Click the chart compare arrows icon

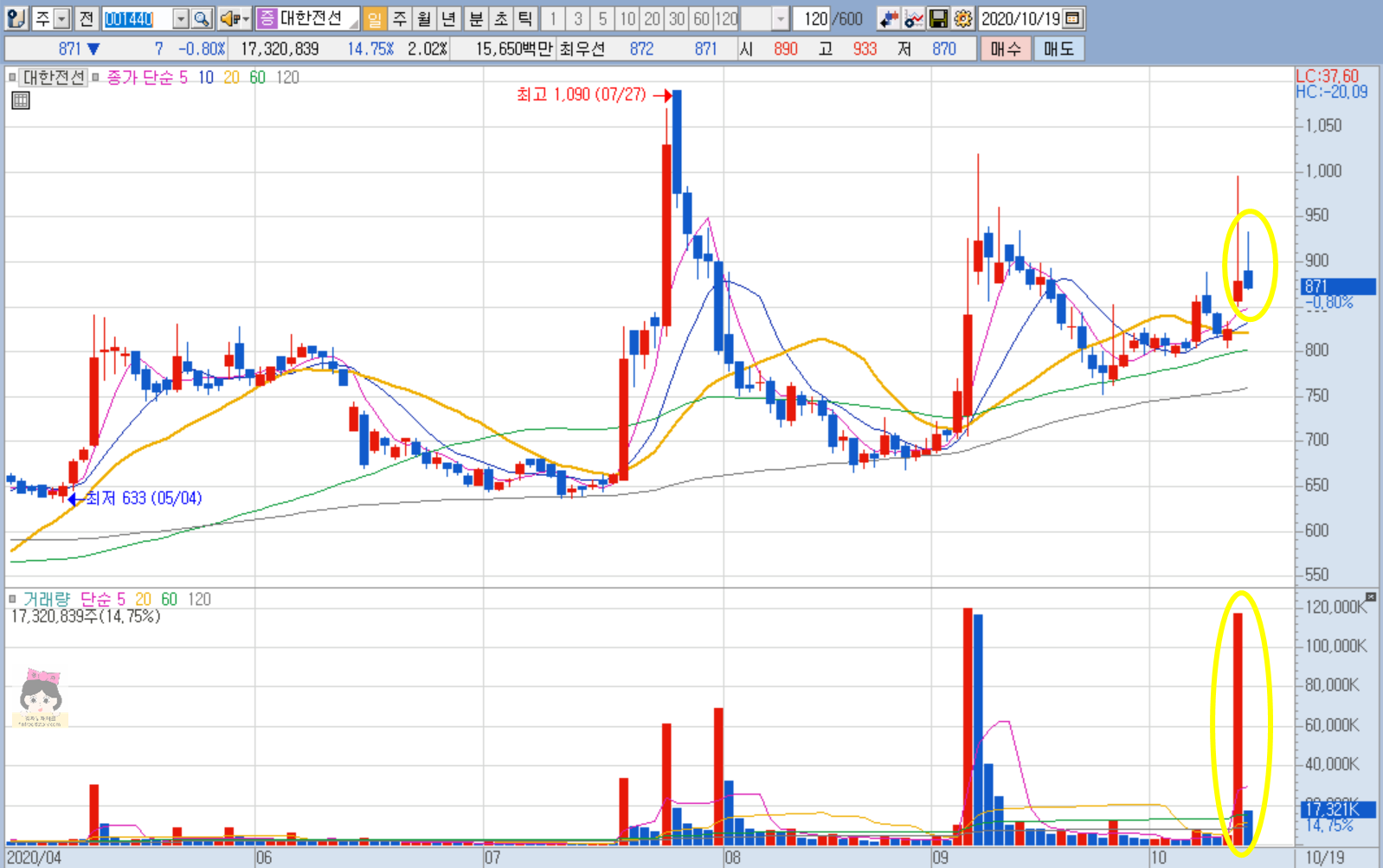coord(888,18)
